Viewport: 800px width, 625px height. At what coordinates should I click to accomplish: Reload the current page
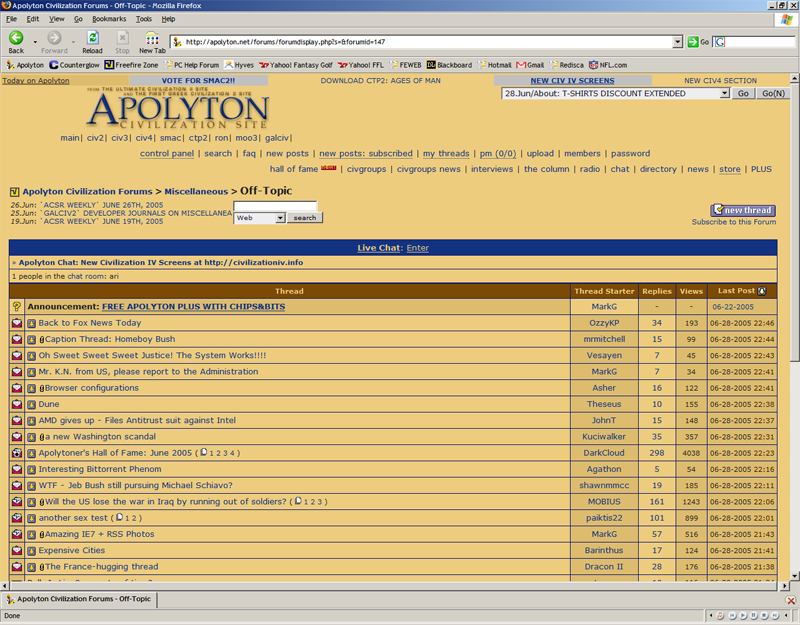pyautogui.click(x=92, y=42)
